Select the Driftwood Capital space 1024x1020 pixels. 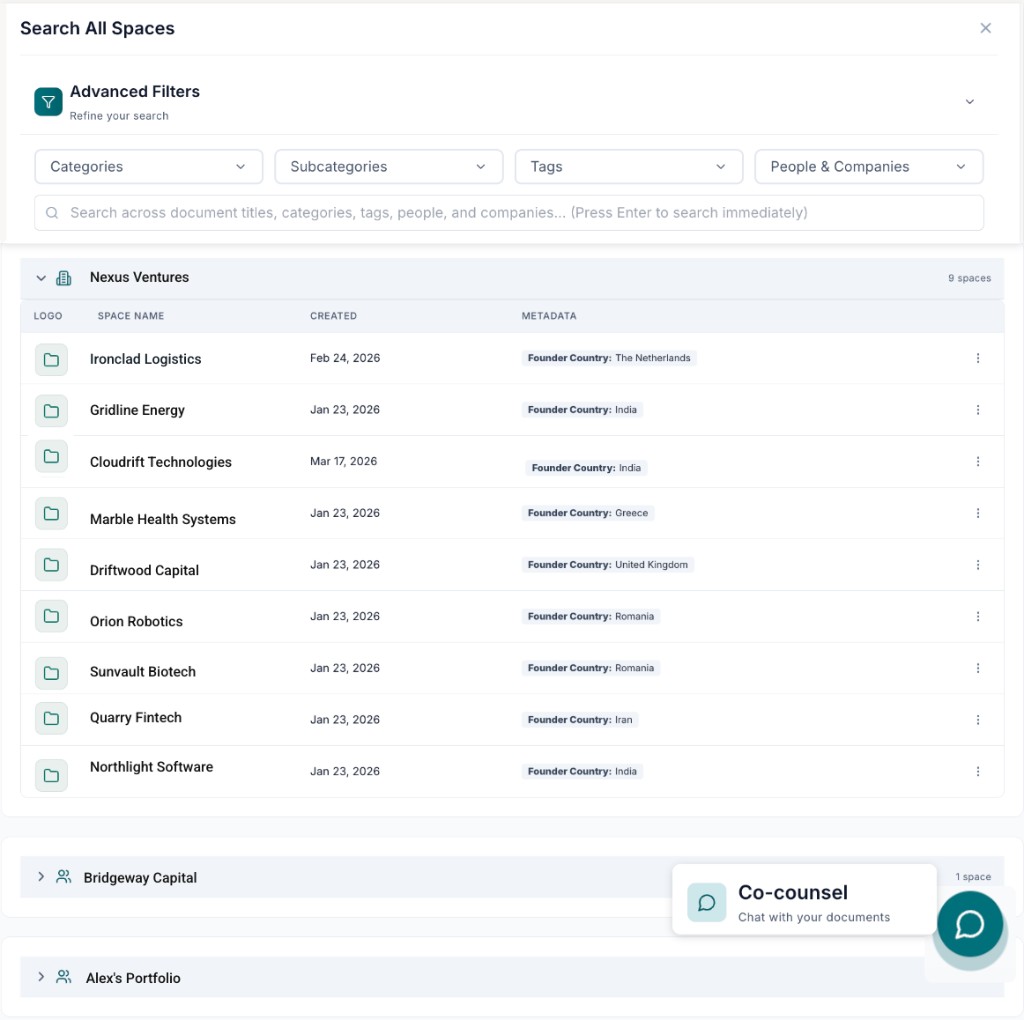coord(144,570)
